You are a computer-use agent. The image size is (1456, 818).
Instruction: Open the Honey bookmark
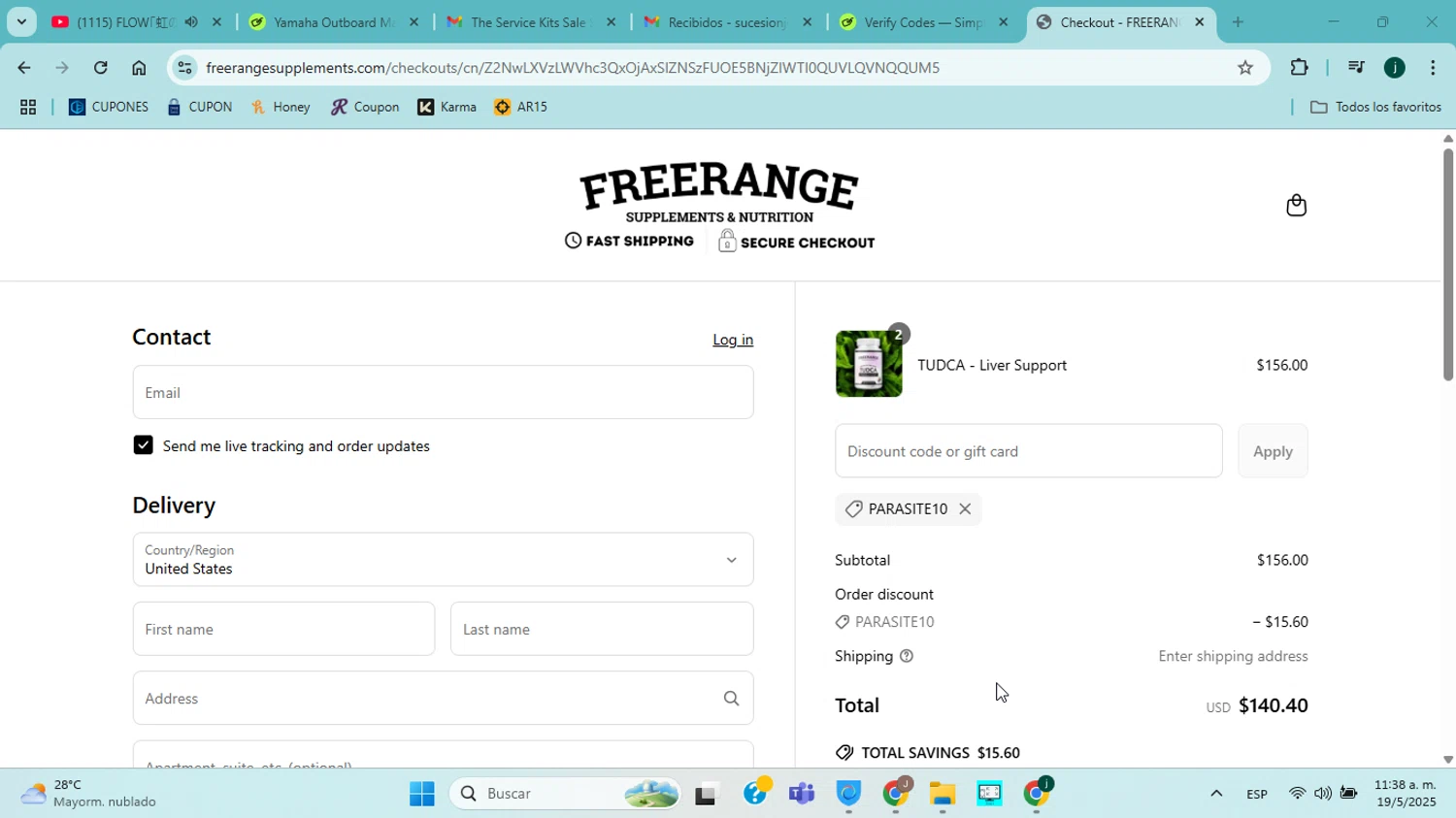[281, 108]
